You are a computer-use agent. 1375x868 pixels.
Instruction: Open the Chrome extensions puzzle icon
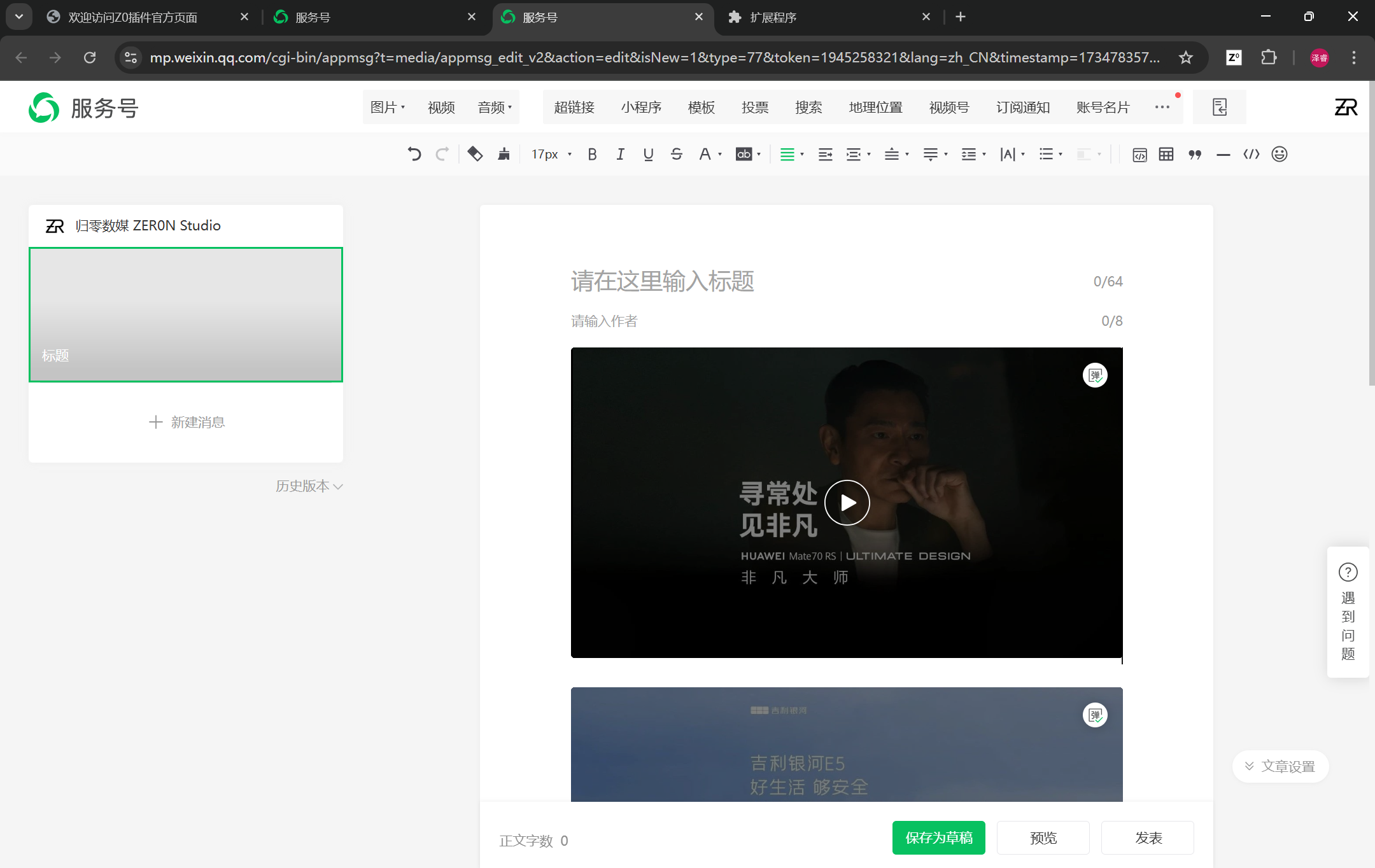(x=1269, y=58)
